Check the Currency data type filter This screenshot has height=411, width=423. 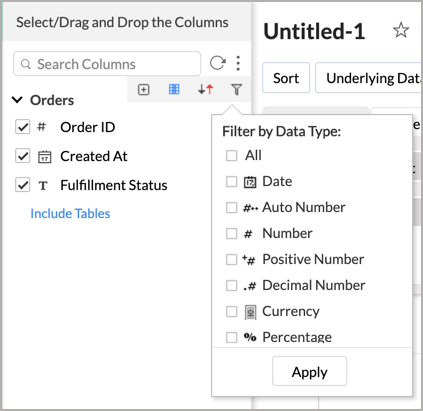tap(231, 312)
